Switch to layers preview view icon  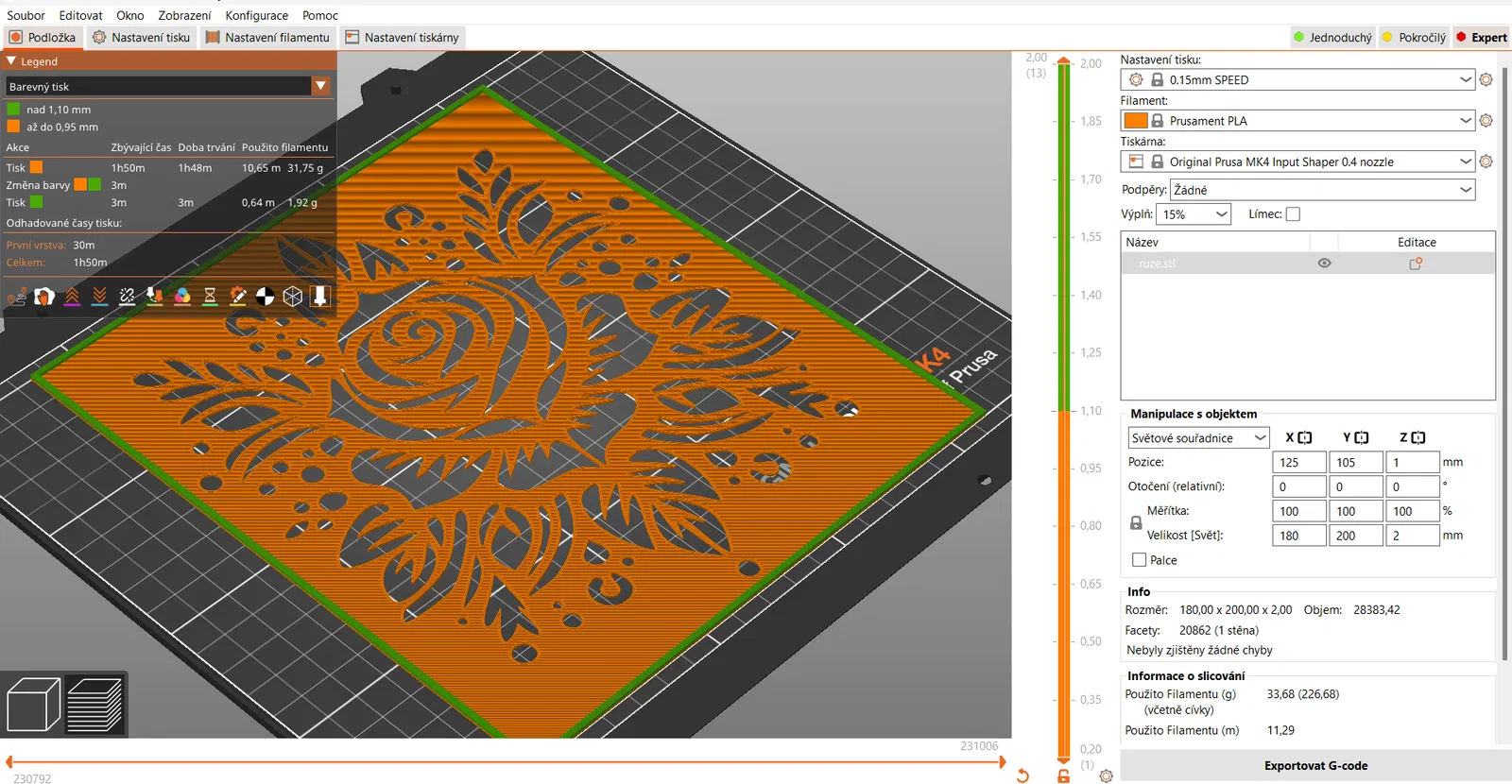tap(94, 705)
